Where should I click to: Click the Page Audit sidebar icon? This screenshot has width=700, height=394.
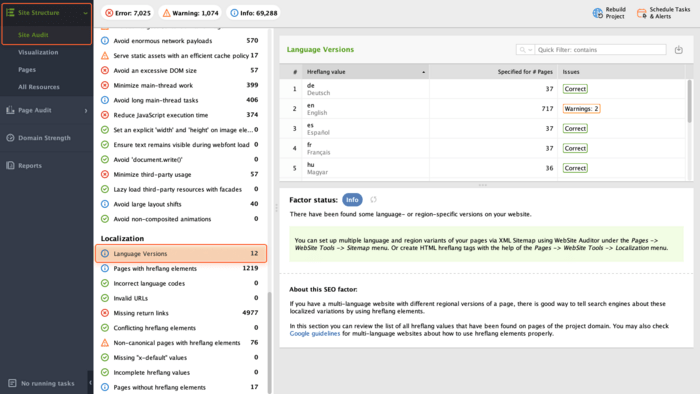pos(10,110)
